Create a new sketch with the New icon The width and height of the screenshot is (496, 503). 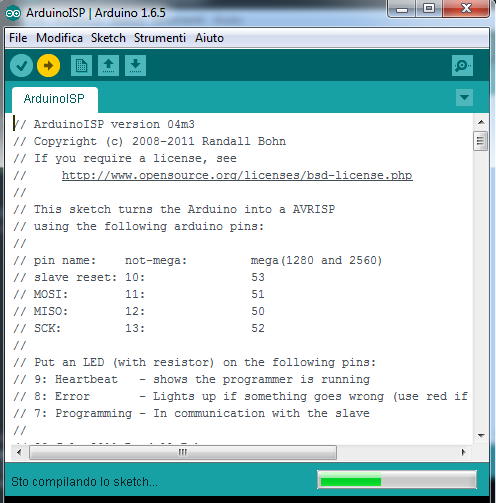point(81,66)
